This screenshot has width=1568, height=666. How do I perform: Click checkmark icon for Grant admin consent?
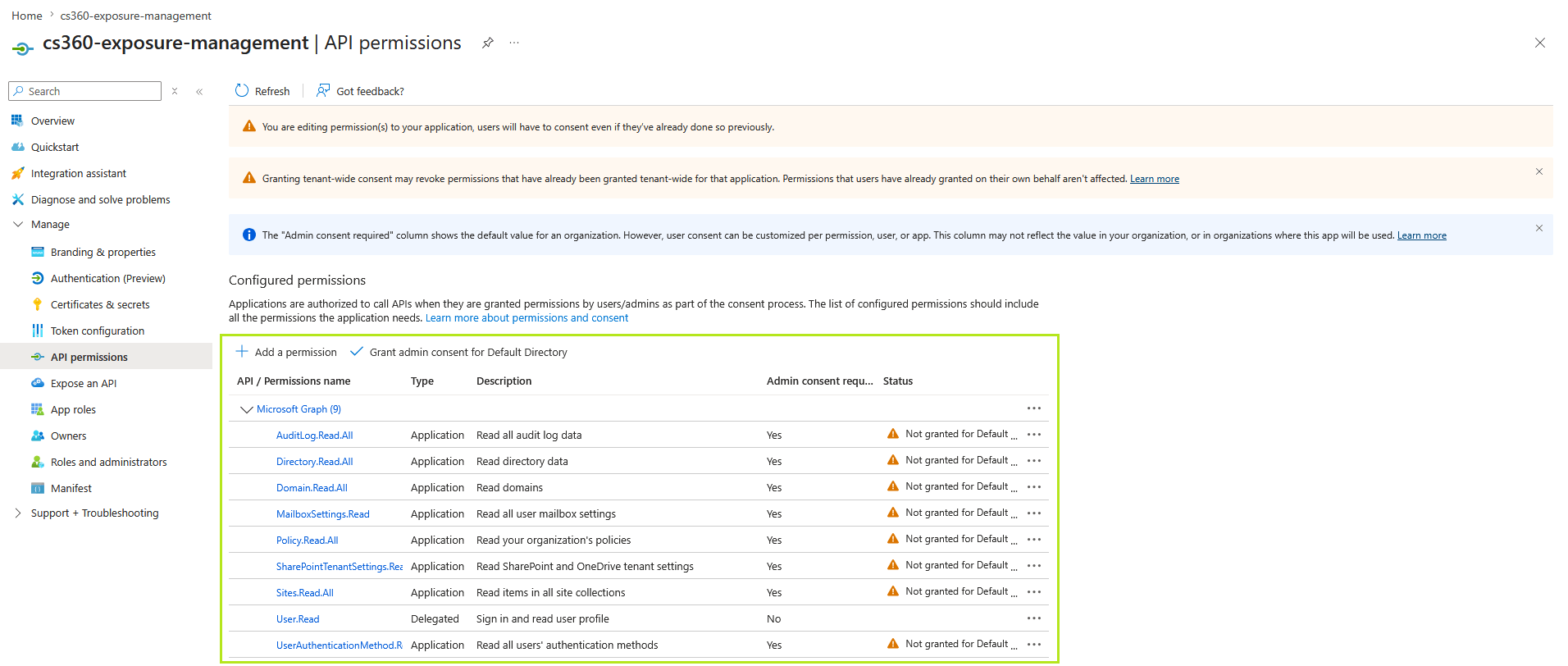[x=356, y=351]
